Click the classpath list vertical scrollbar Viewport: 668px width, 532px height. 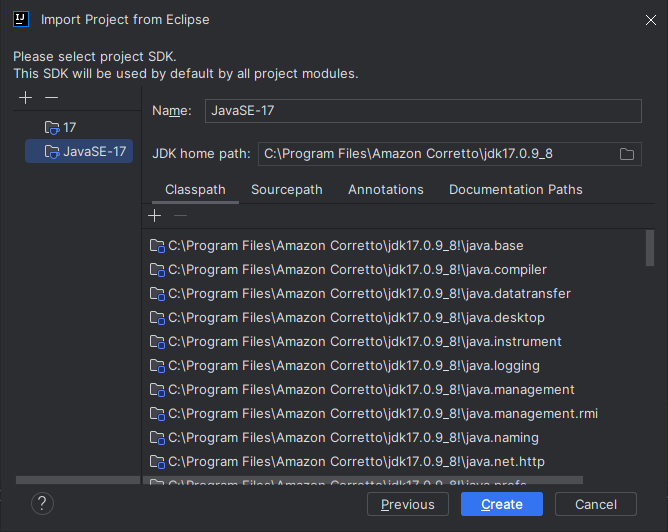(x=650, y=248)
